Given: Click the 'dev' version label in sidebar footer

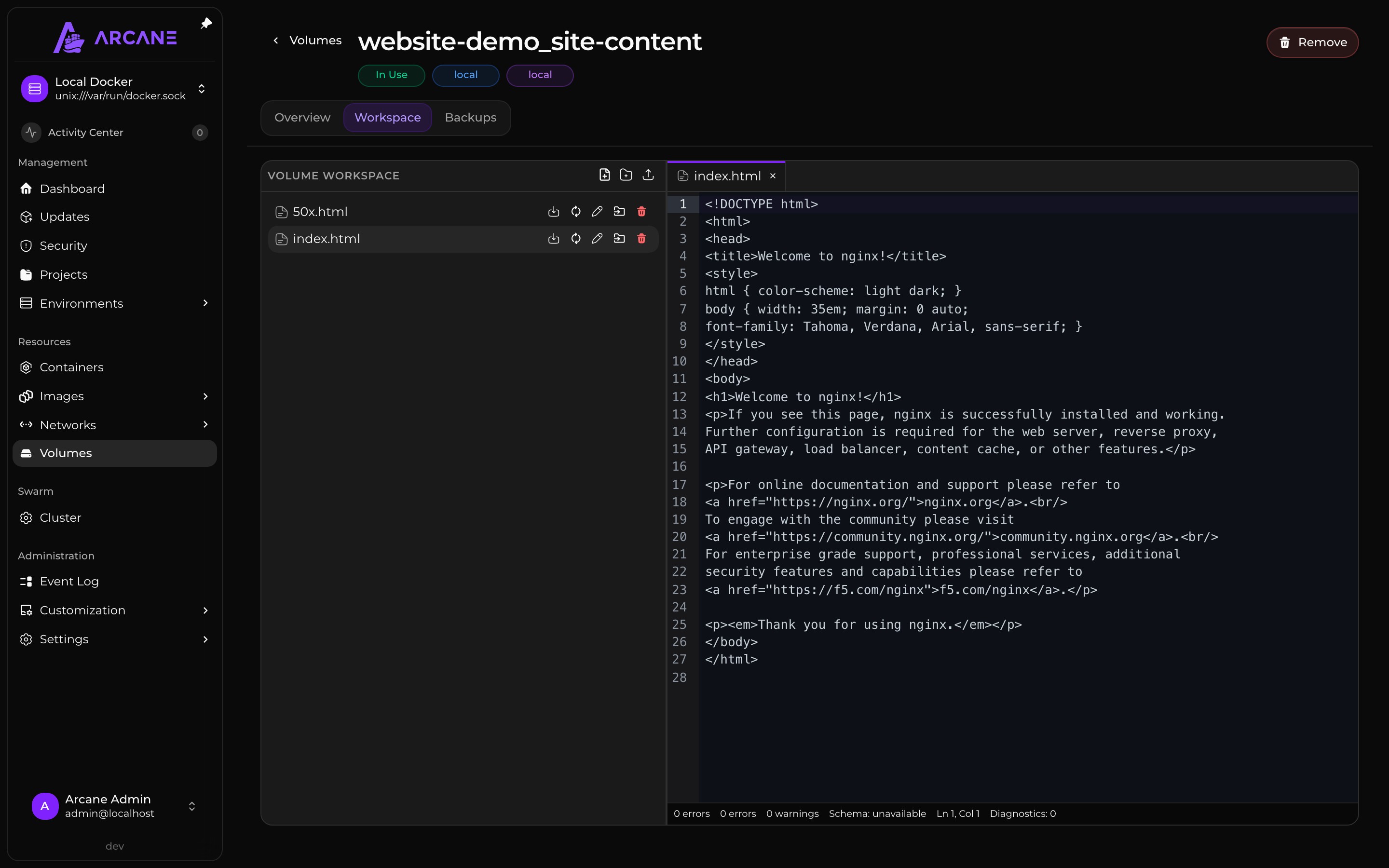Looking at the screenshot, I should click(x=115, y=846).
